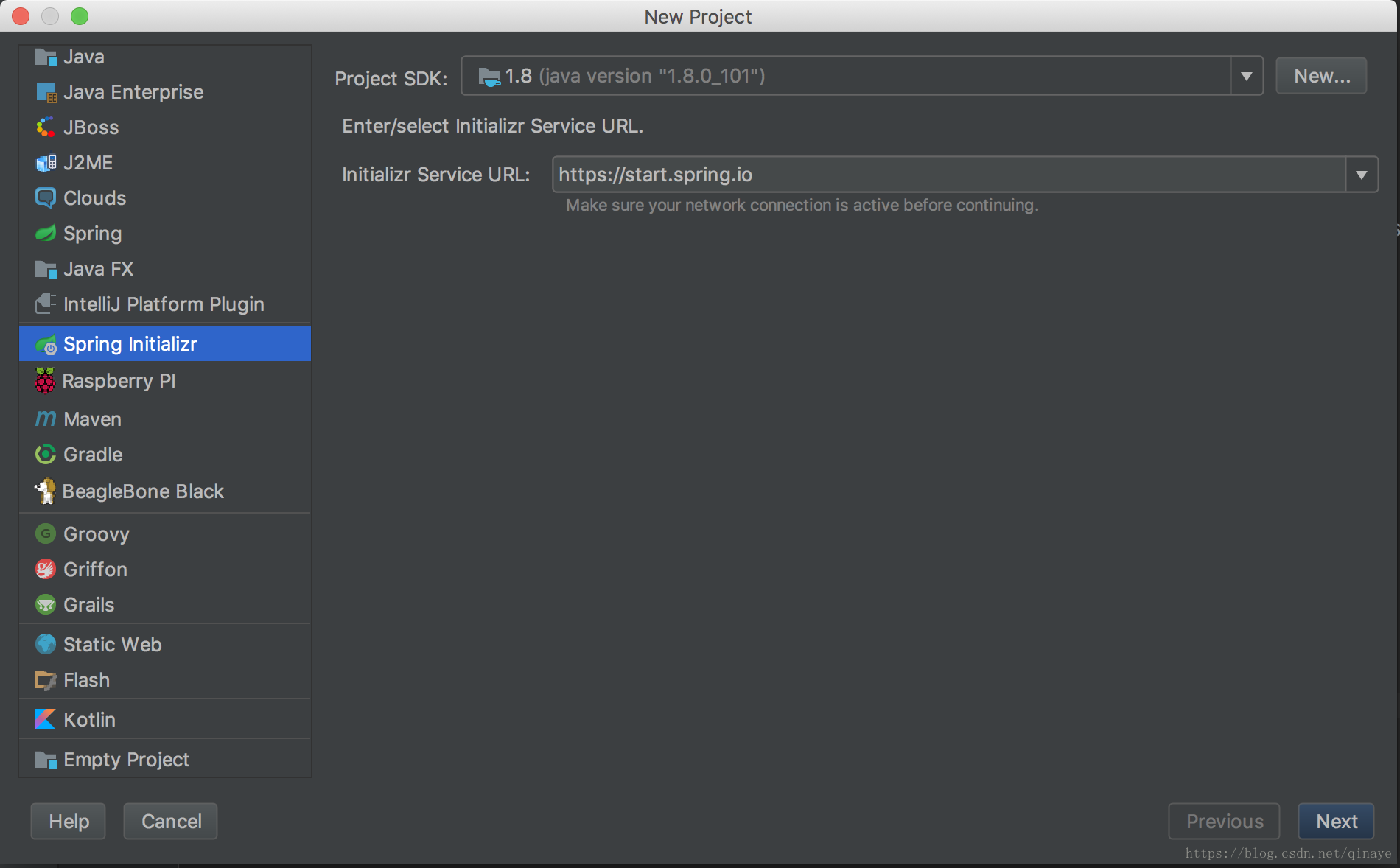Open the Project SDK dropdown arrow
This screenshot has width=1400, height=868.
pos(1246,76)
